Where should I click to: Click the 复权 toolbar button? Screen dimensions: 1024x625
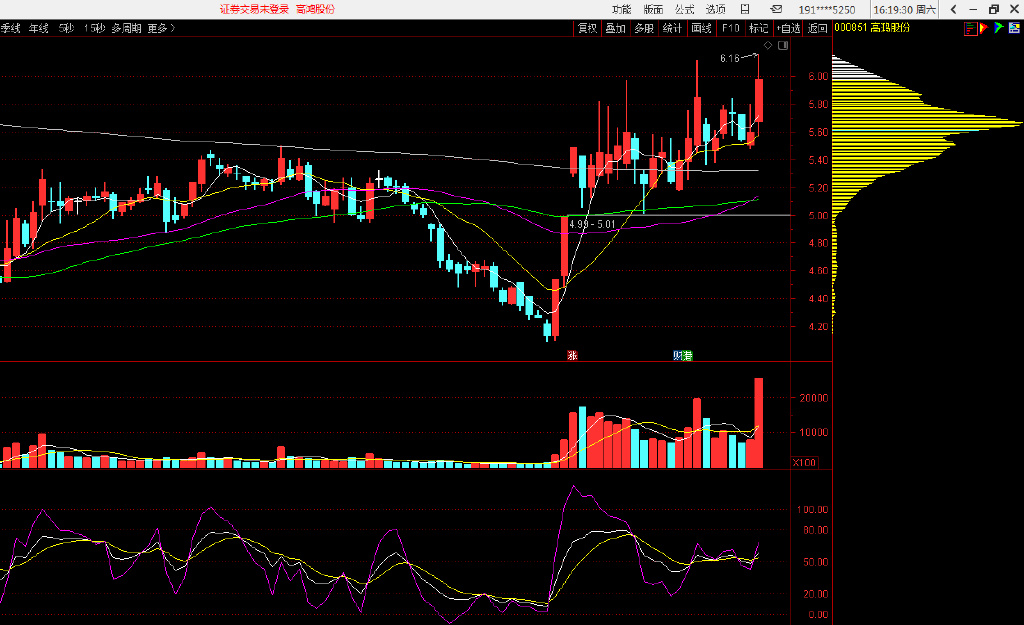pyautogui.click(x=586, y=28)
